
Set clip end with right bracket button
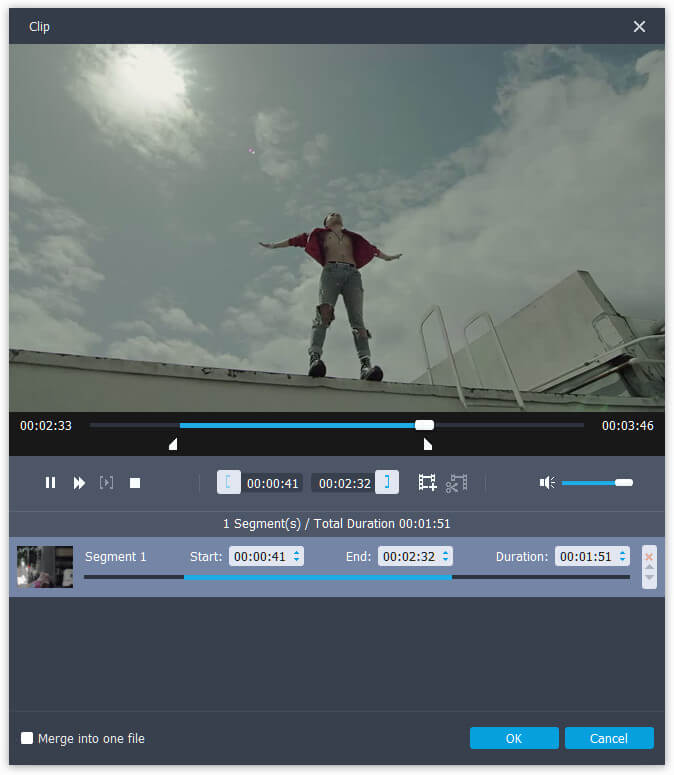(x=387, y=483)
